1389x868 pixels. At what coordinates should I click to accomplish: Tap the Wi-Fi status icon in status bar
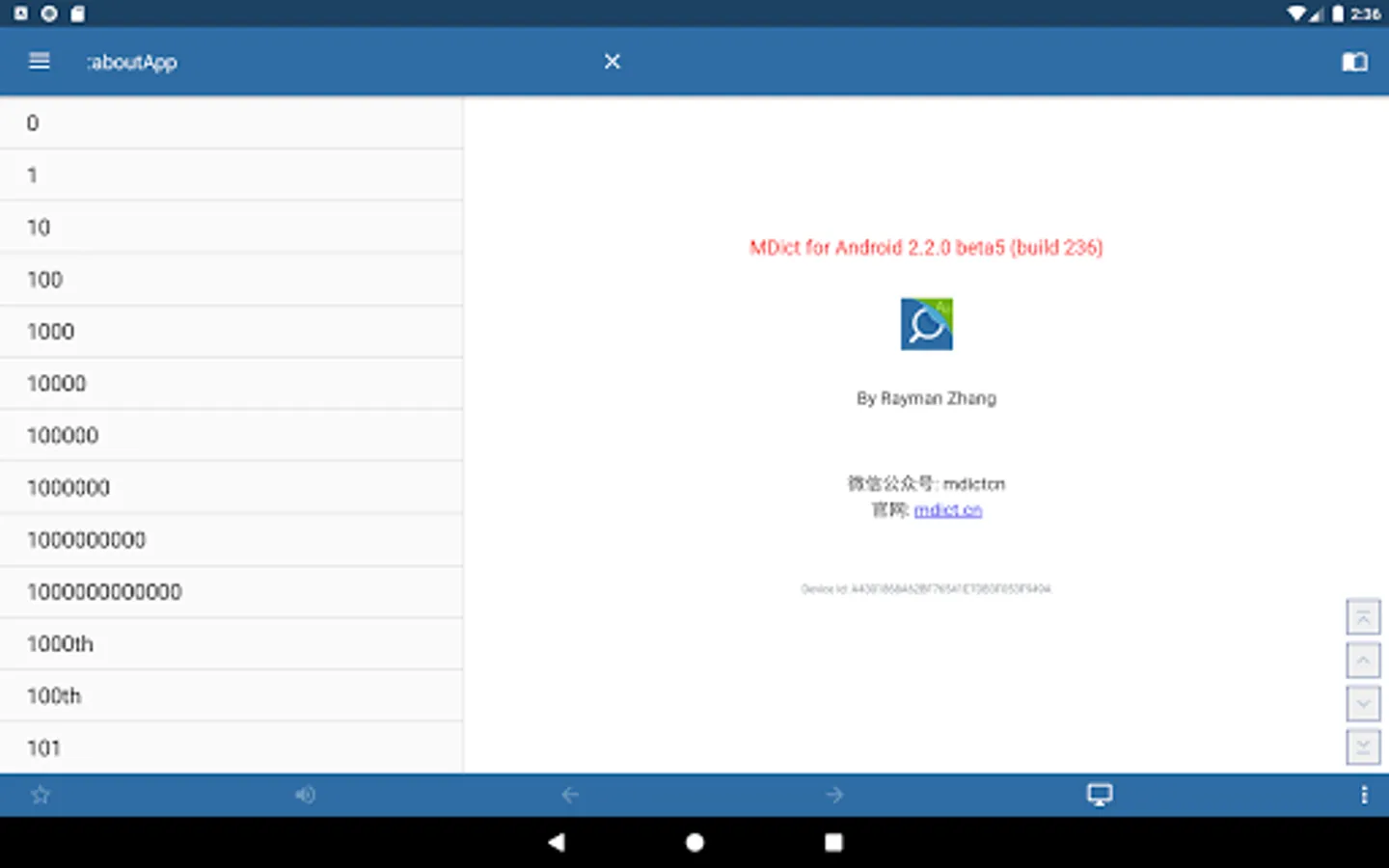1297,14
